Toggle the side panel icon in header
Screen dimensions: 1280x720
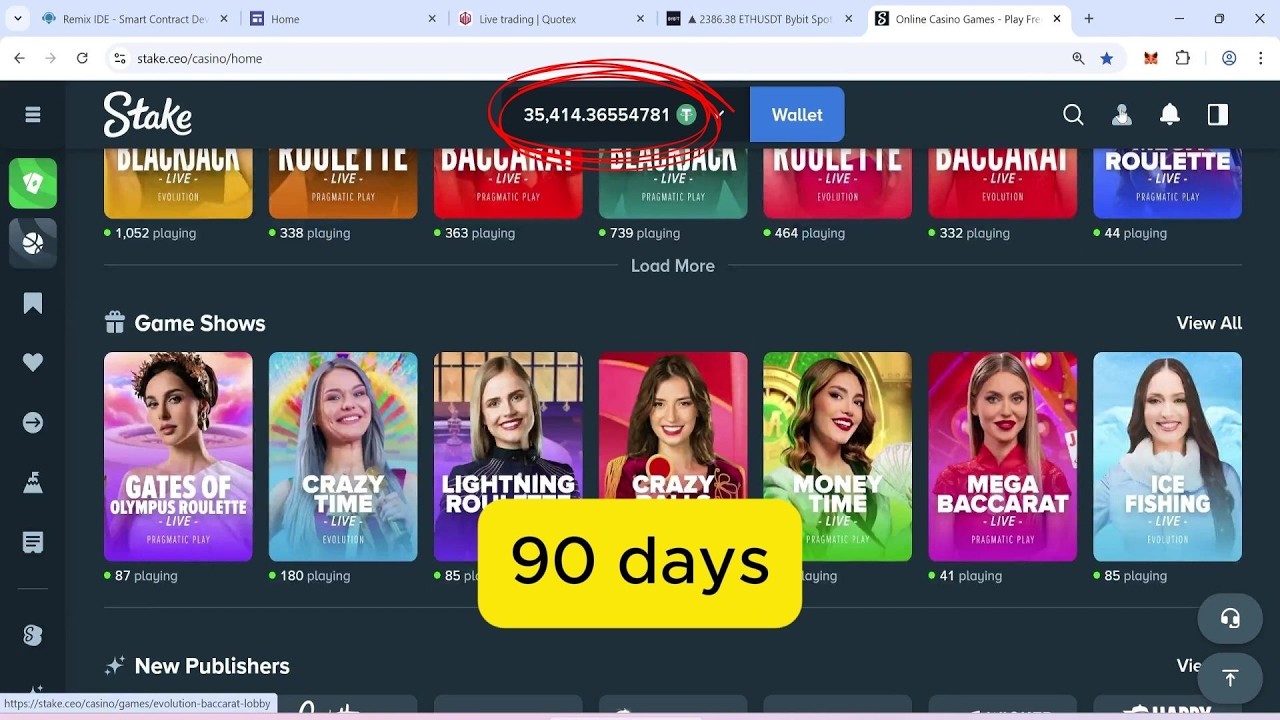[1218, 115]
